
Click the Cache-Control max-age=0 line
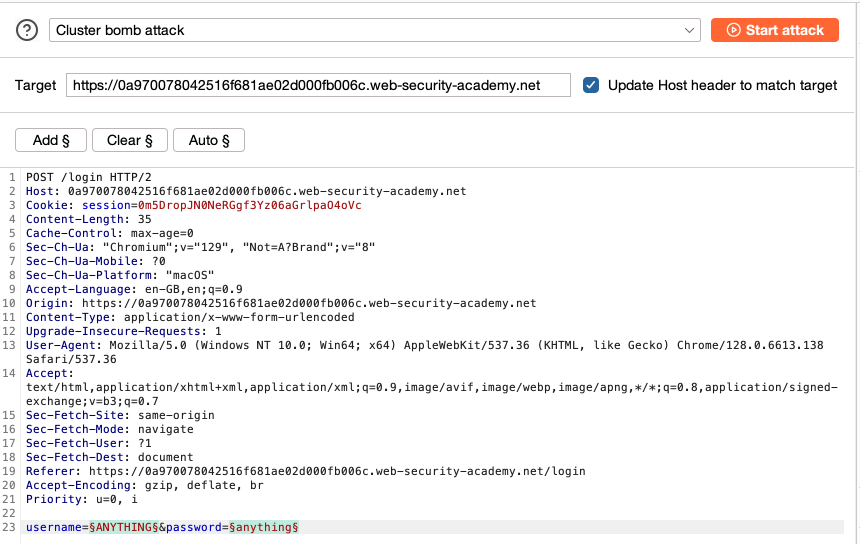110,233
